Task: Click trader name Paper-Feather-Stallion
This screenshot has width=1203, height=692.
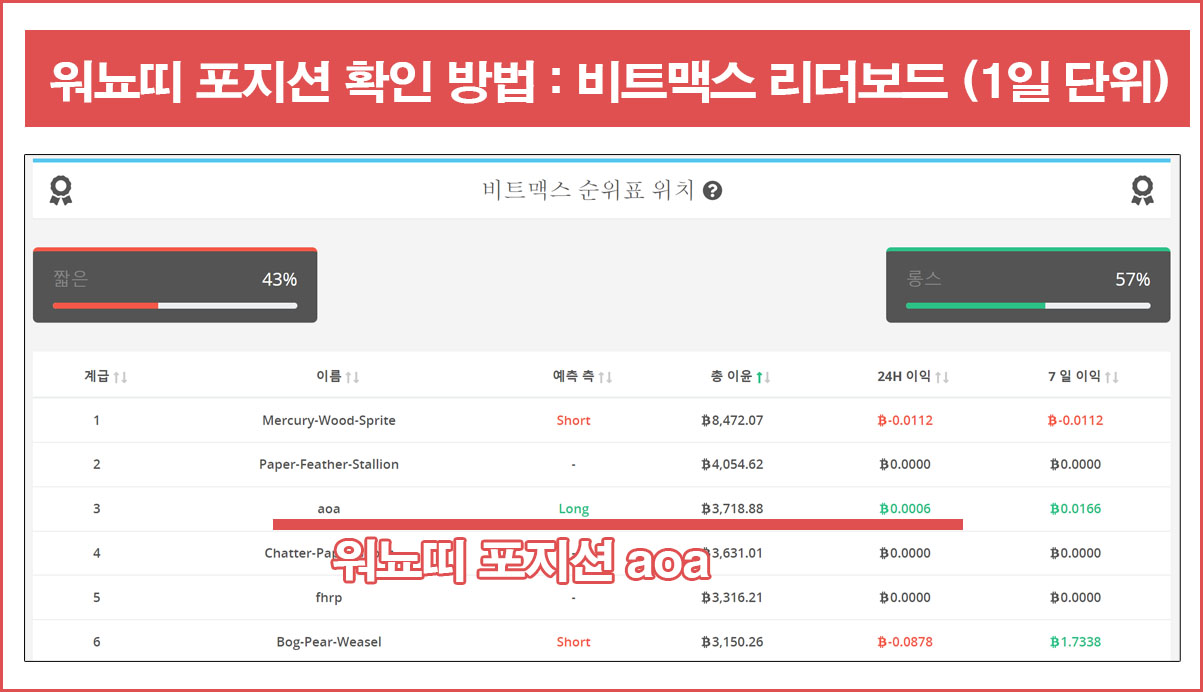Action: [329, 464]
